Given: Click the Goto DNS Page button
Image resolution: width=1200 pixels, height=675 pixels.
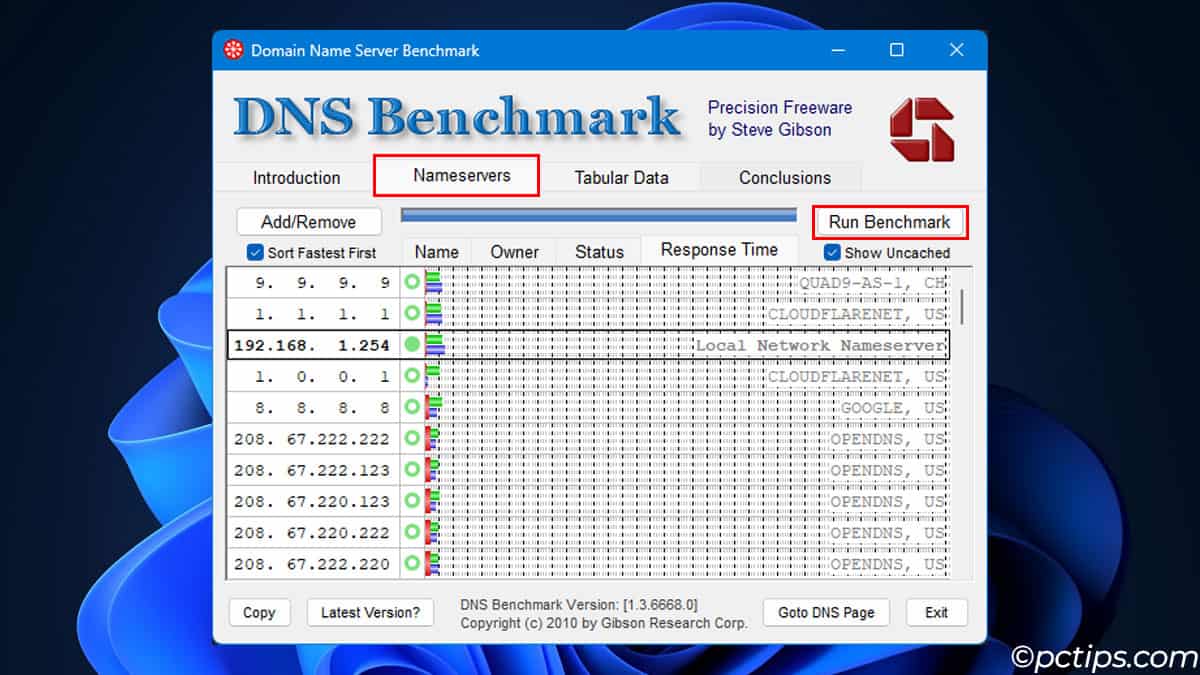Looking at the screenshot, I should tap(825, 612).
